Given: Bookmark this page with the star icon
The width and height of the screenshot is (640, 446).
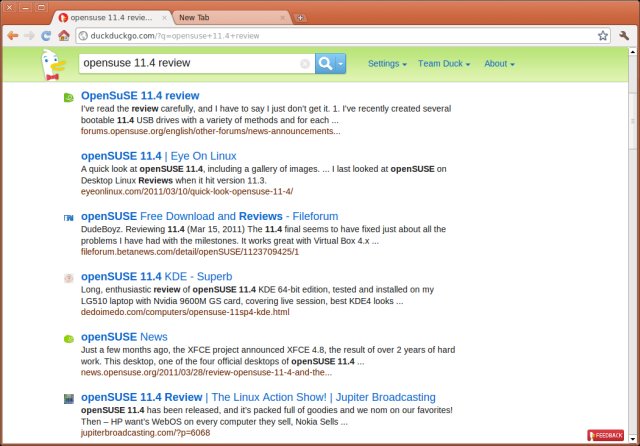Looking at the screenshot, I should (602, 35).
